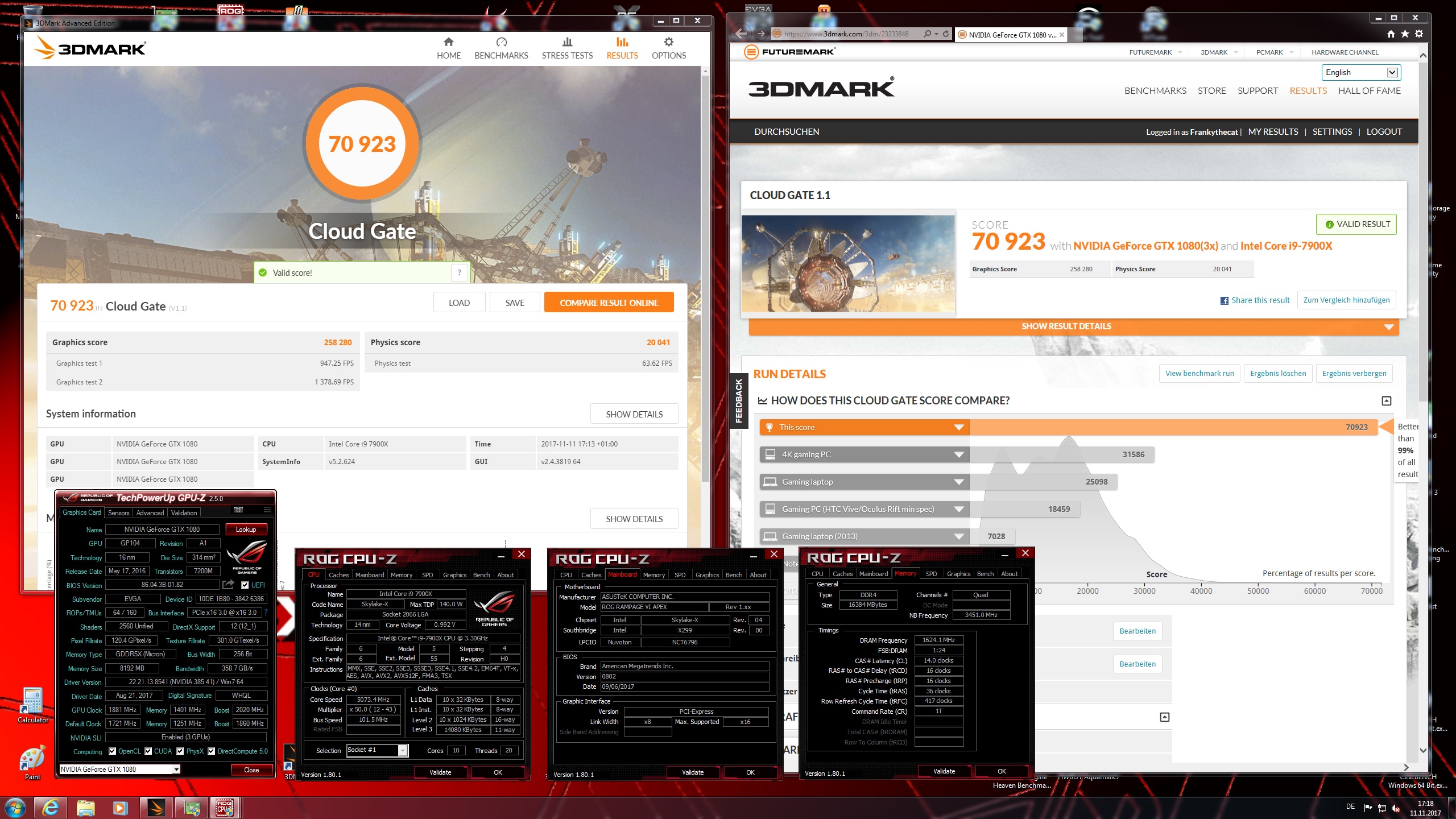
Task: Open 3DMark taskbar icon
Action: coord(155,808)
